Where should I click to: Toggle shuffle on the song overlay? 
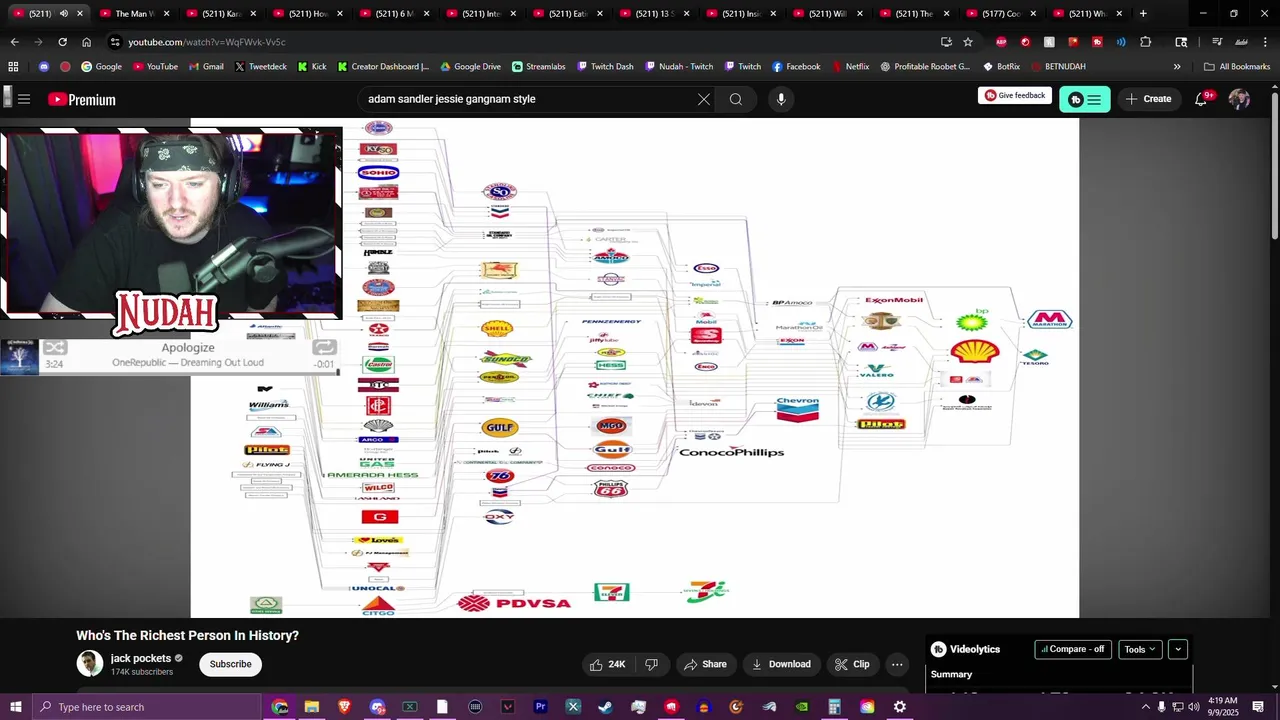tap(55, 348)
